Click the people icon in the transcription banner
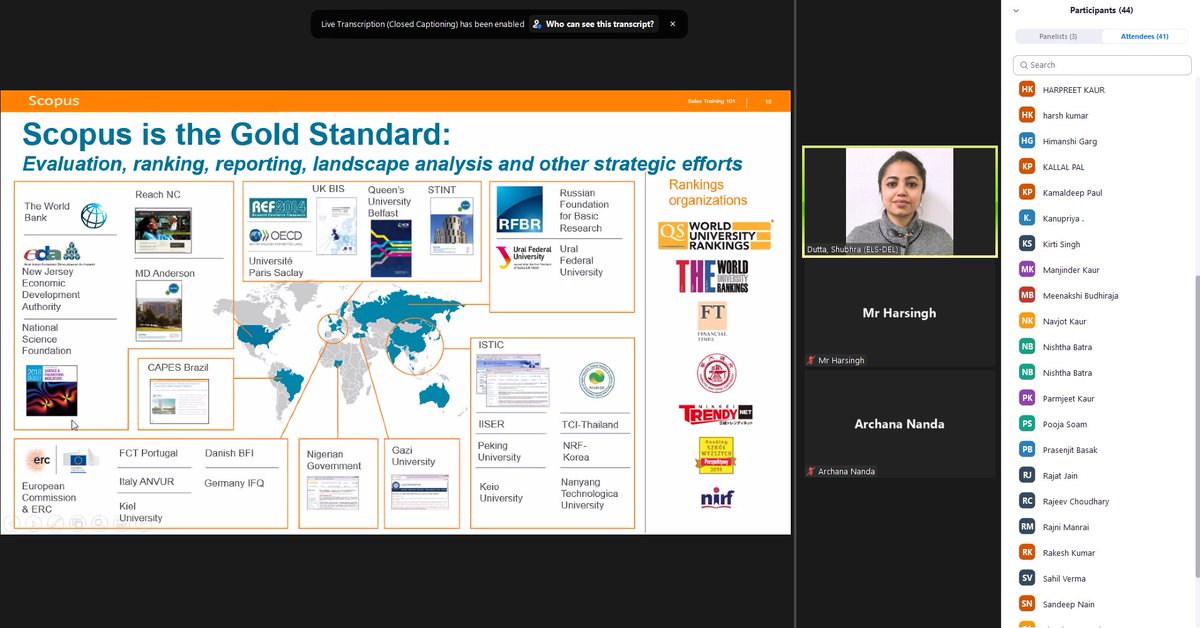1200x628 pixels. [x=537, y=24]
